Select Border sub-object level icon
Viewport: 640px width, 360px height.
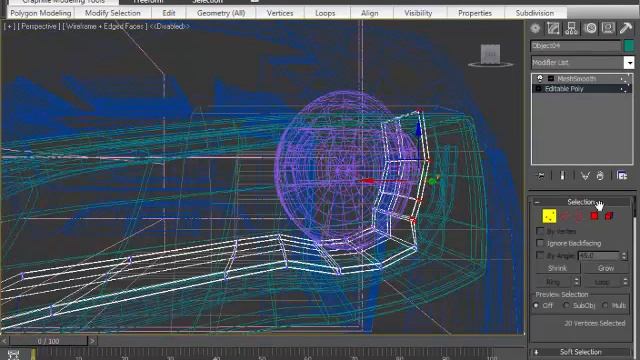click(580, 216)
